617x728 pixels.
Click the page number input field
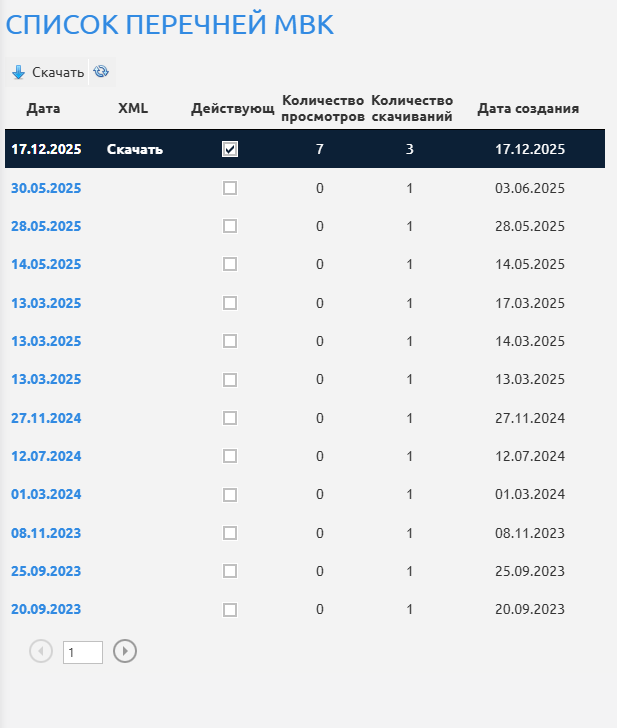83,652
